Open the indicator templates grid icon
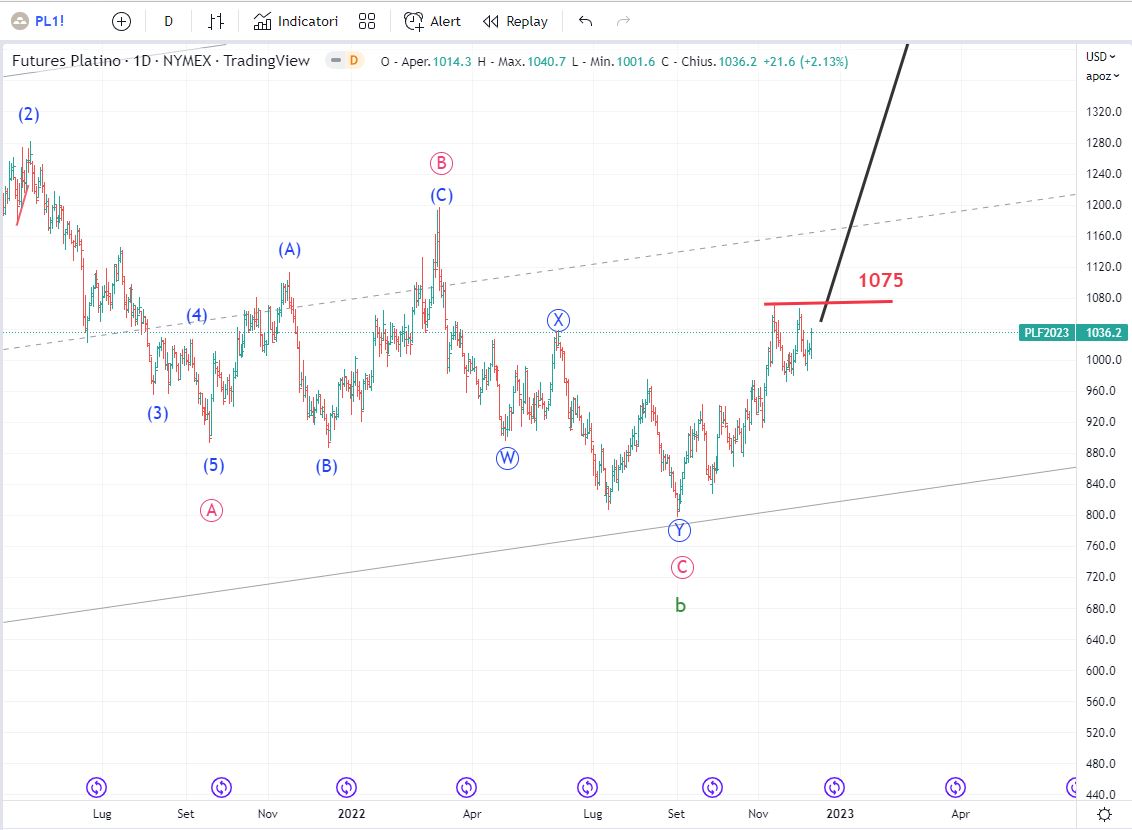Image resolution: width=1132 pixels, height=830 pixels. pos(367,22)
